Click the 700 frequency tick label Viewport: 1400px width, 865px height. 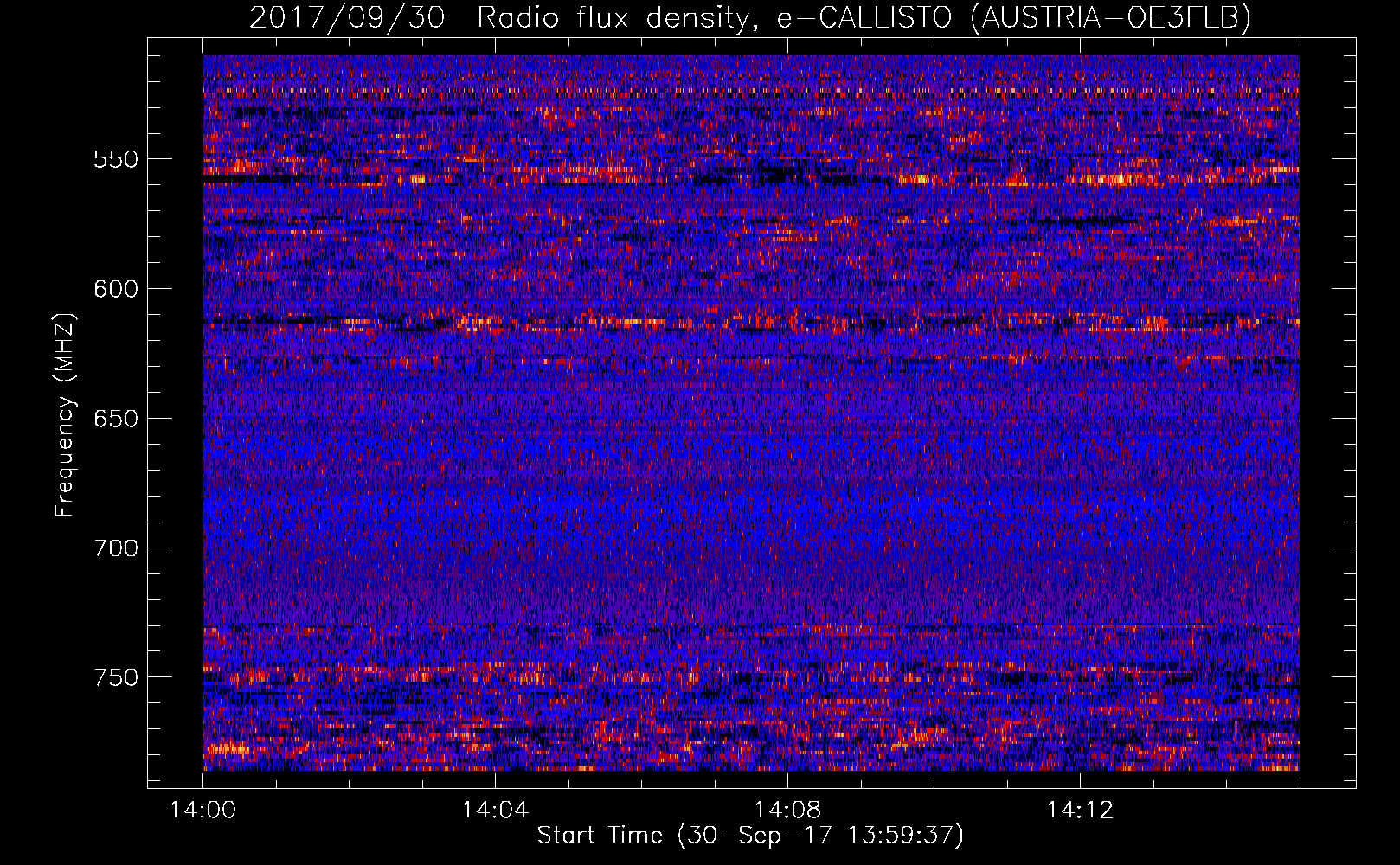coord(116,548)
